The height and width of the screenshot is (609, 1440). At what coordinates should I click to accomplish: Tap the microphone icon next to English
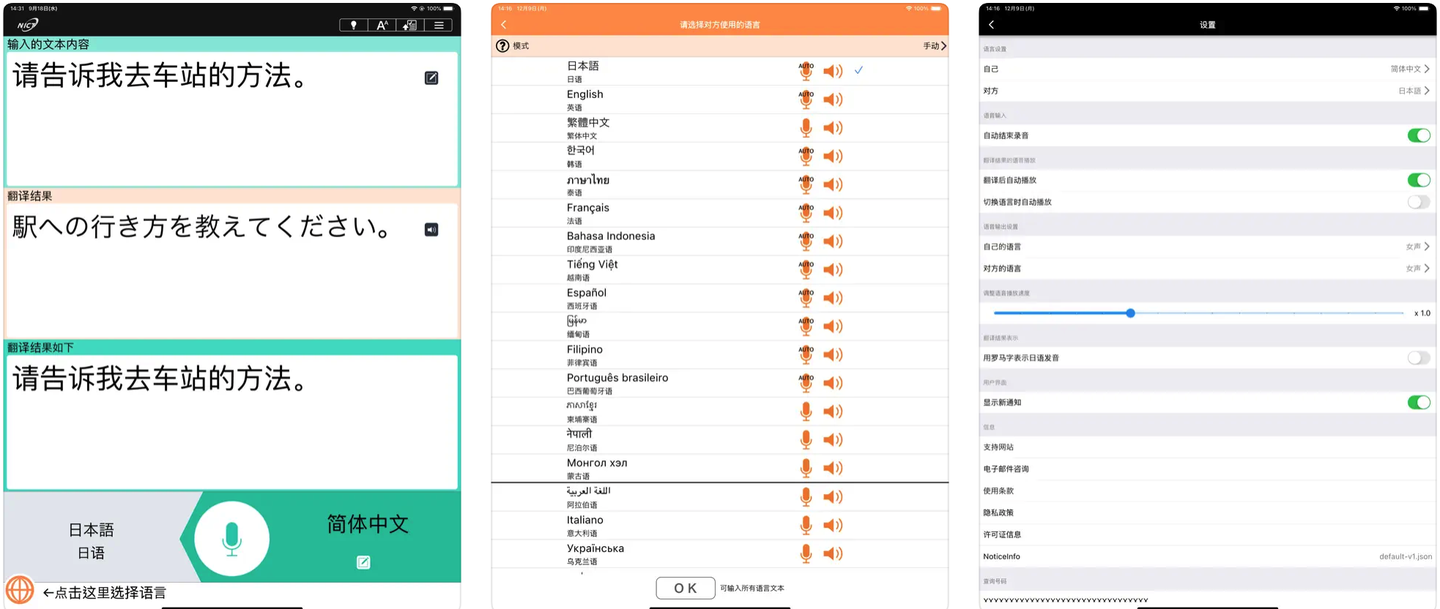click(805, 99)
